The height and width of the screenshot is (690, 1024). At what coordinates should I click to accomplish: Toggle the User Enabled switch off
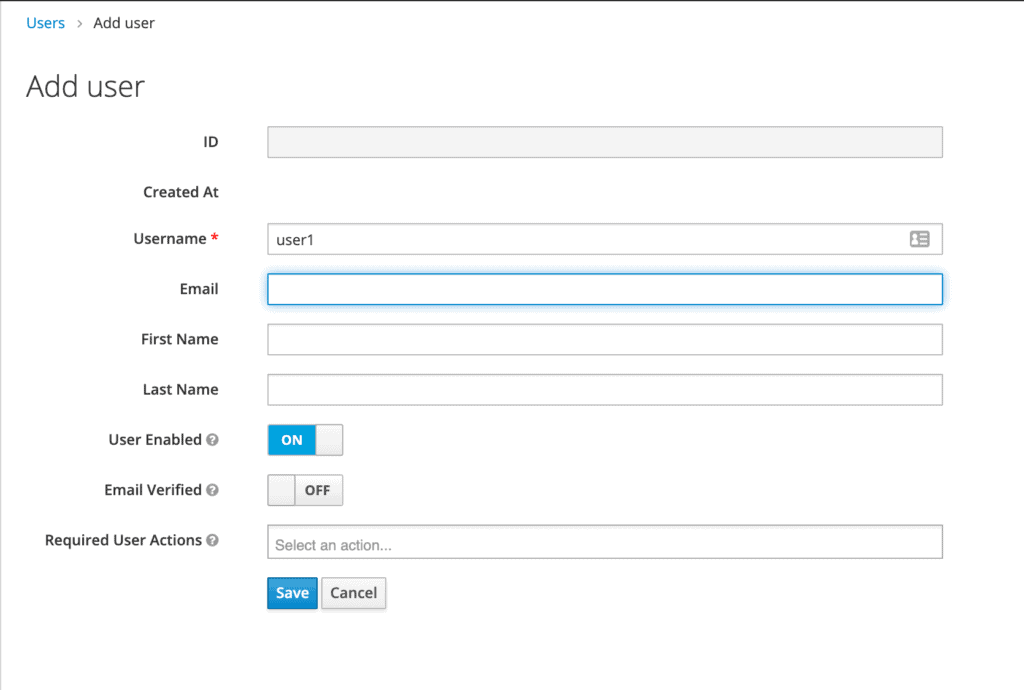pos(305,440)
